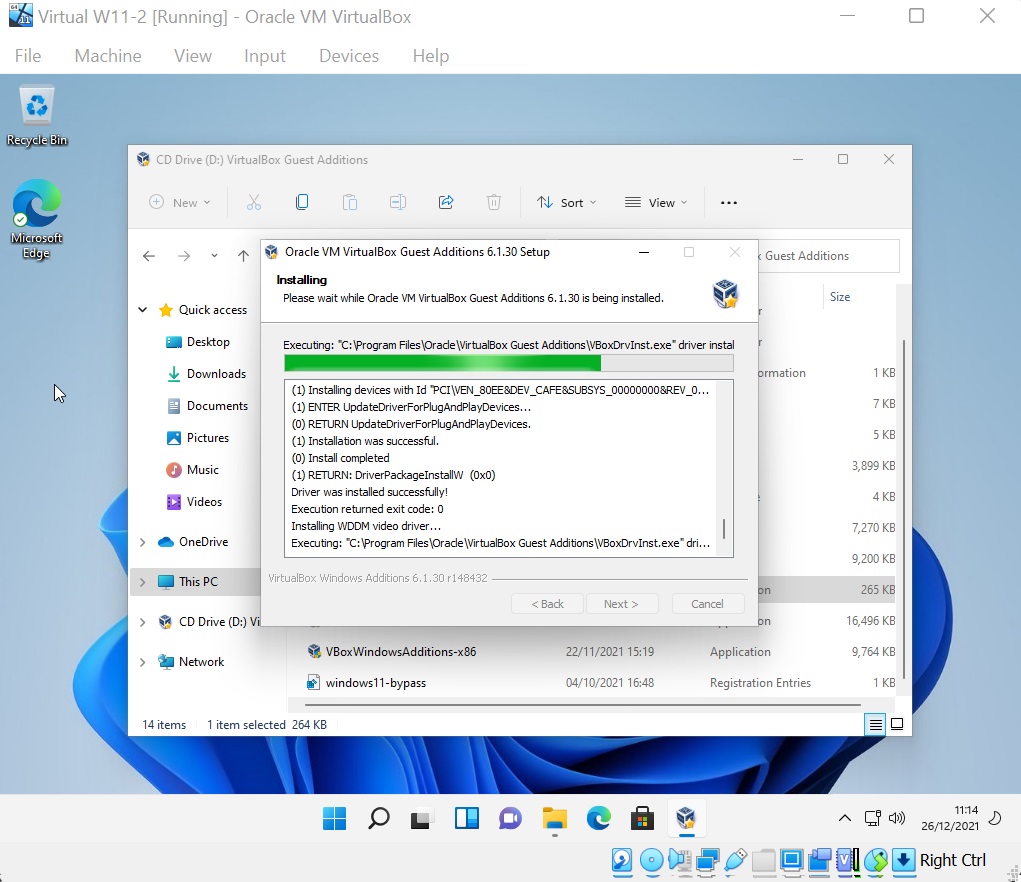Click Explorer's file list vertical scrollbar
1021x882 pixels.
tap(904, 509)
